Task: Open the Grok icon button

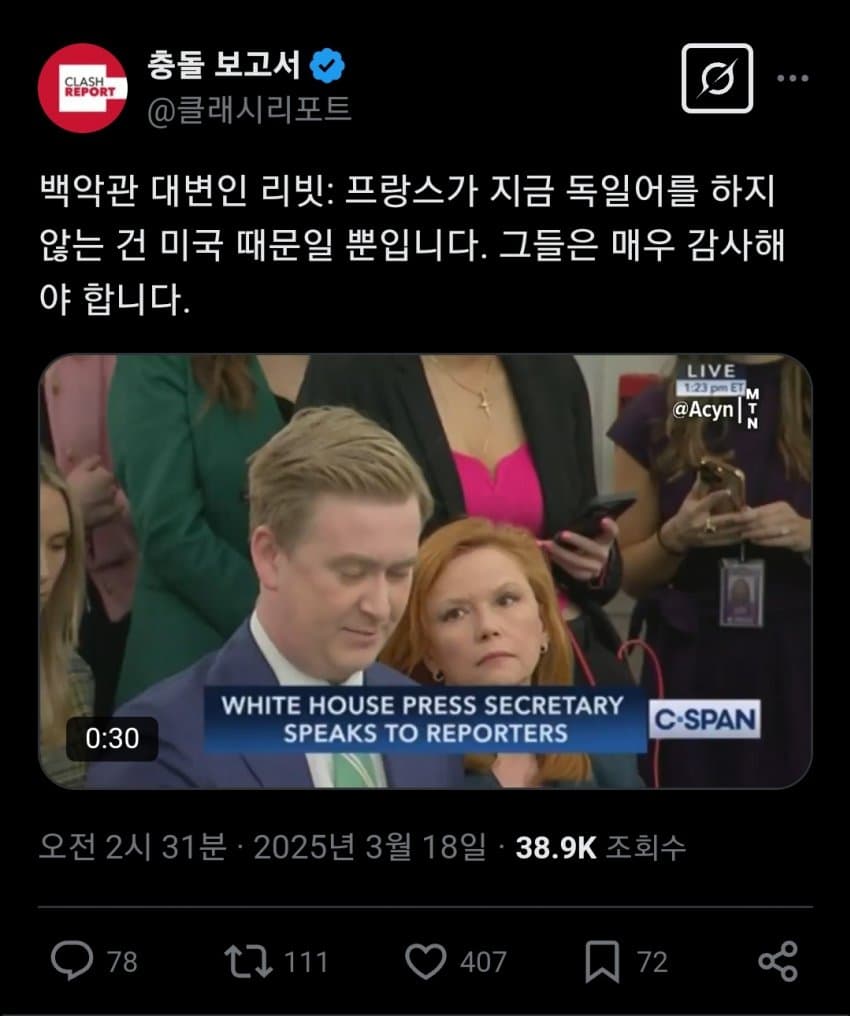Action: (717, 78)
